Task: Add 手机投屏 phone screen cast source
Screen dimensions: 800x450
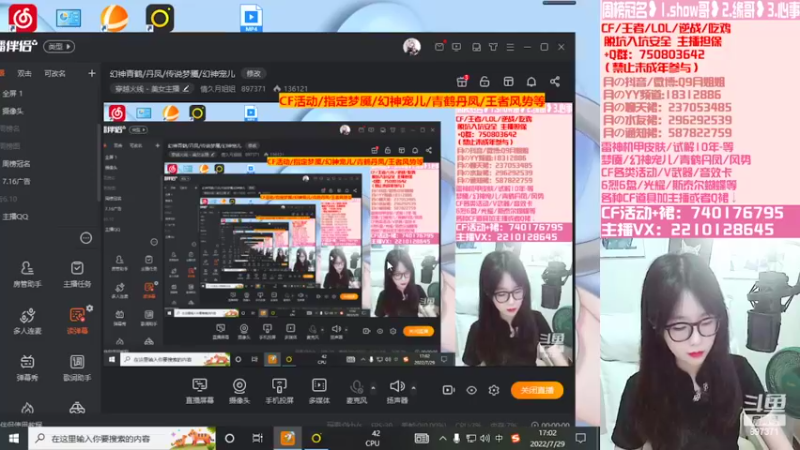Action: point(279,391)
